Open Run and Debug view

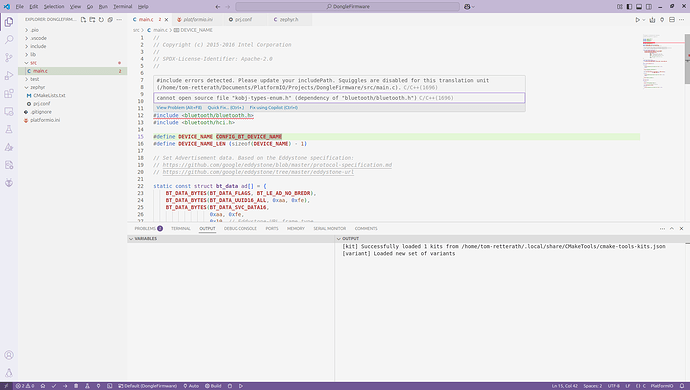(x=9, y=76)
